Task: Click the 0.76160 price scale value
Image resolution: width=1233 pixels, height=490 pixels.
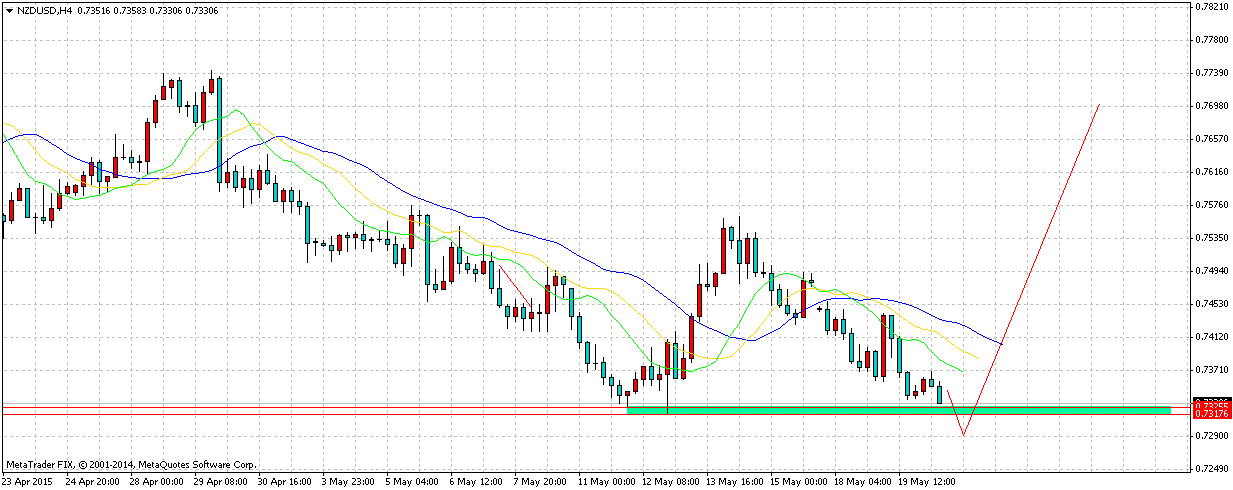Action: pos(1211,171)
